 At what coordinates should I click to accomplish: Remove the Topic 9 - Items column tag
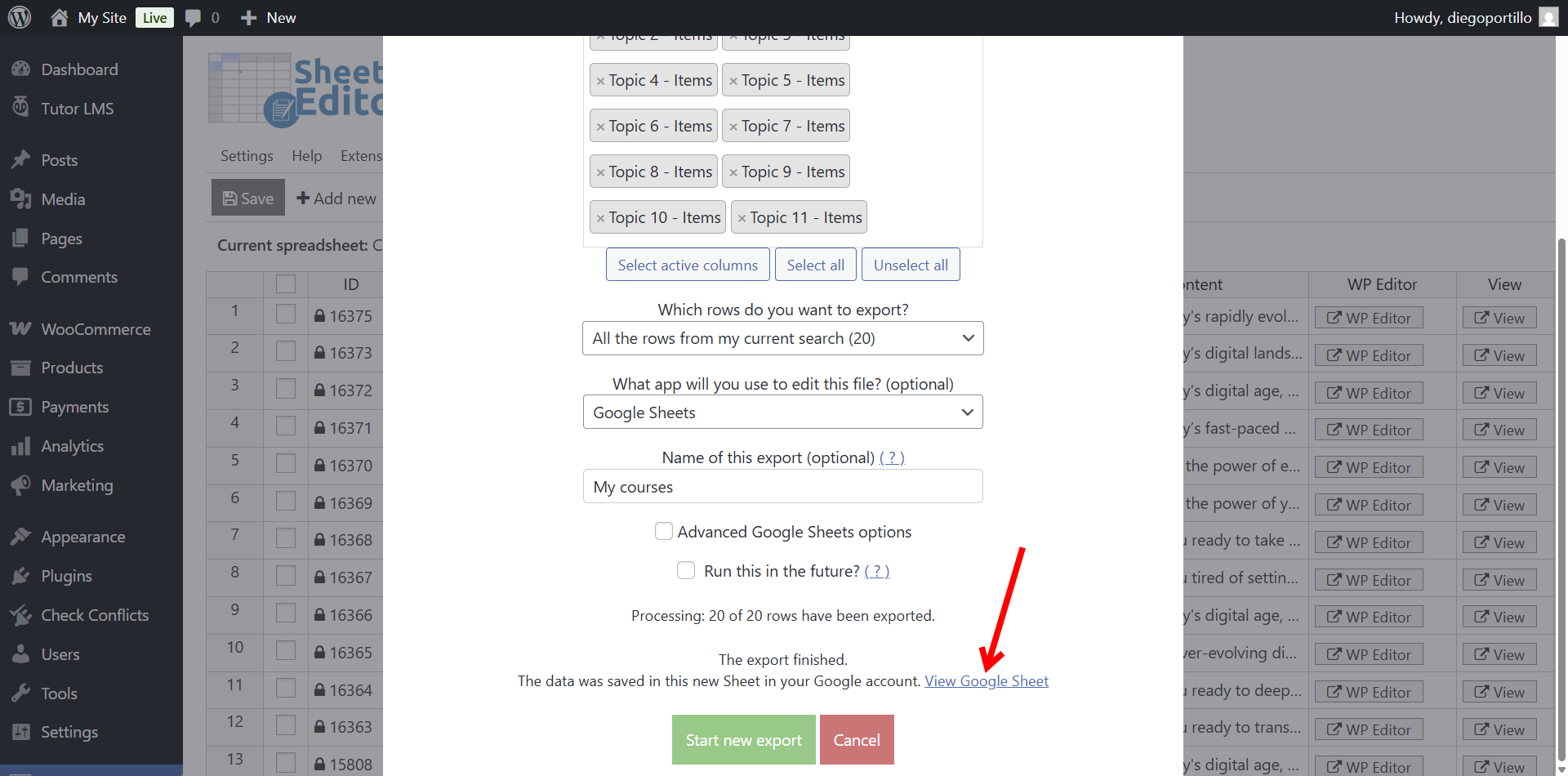tap(733, 172)
